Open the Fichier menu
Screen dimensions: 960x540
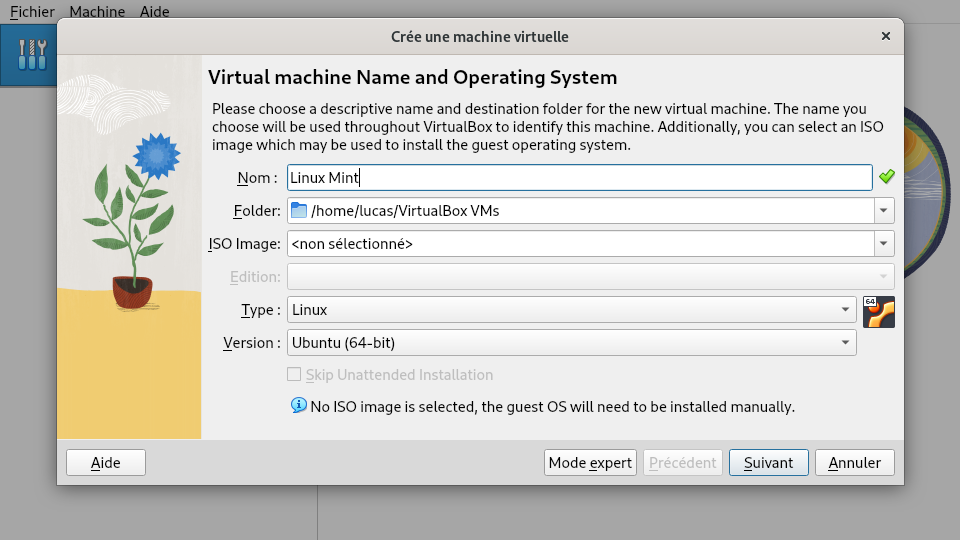pyautogui.click(x=32, y=12)
